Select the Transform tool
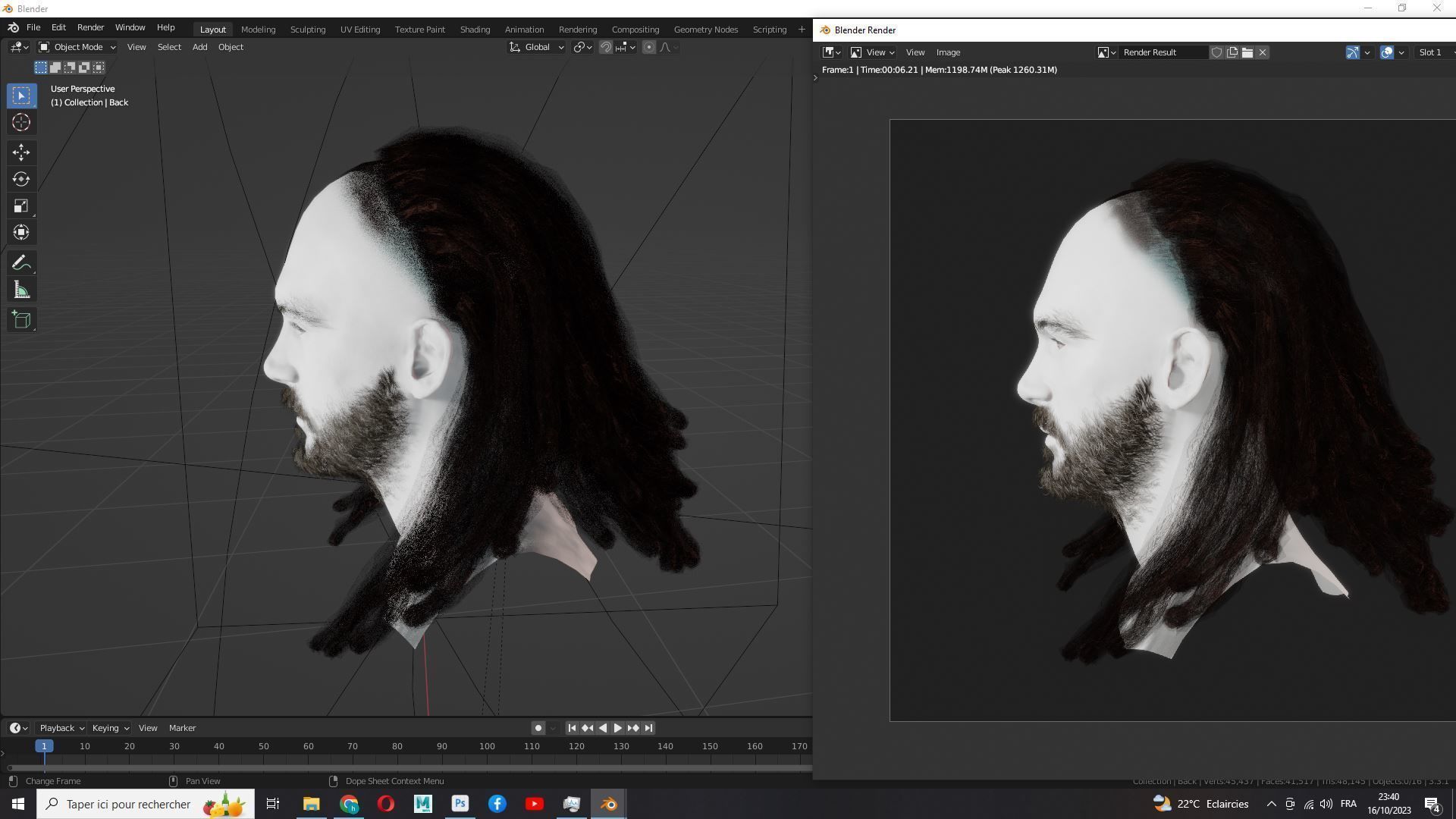Image resolution: width=1456 pixels, height=819 pixels. [21, 232]
